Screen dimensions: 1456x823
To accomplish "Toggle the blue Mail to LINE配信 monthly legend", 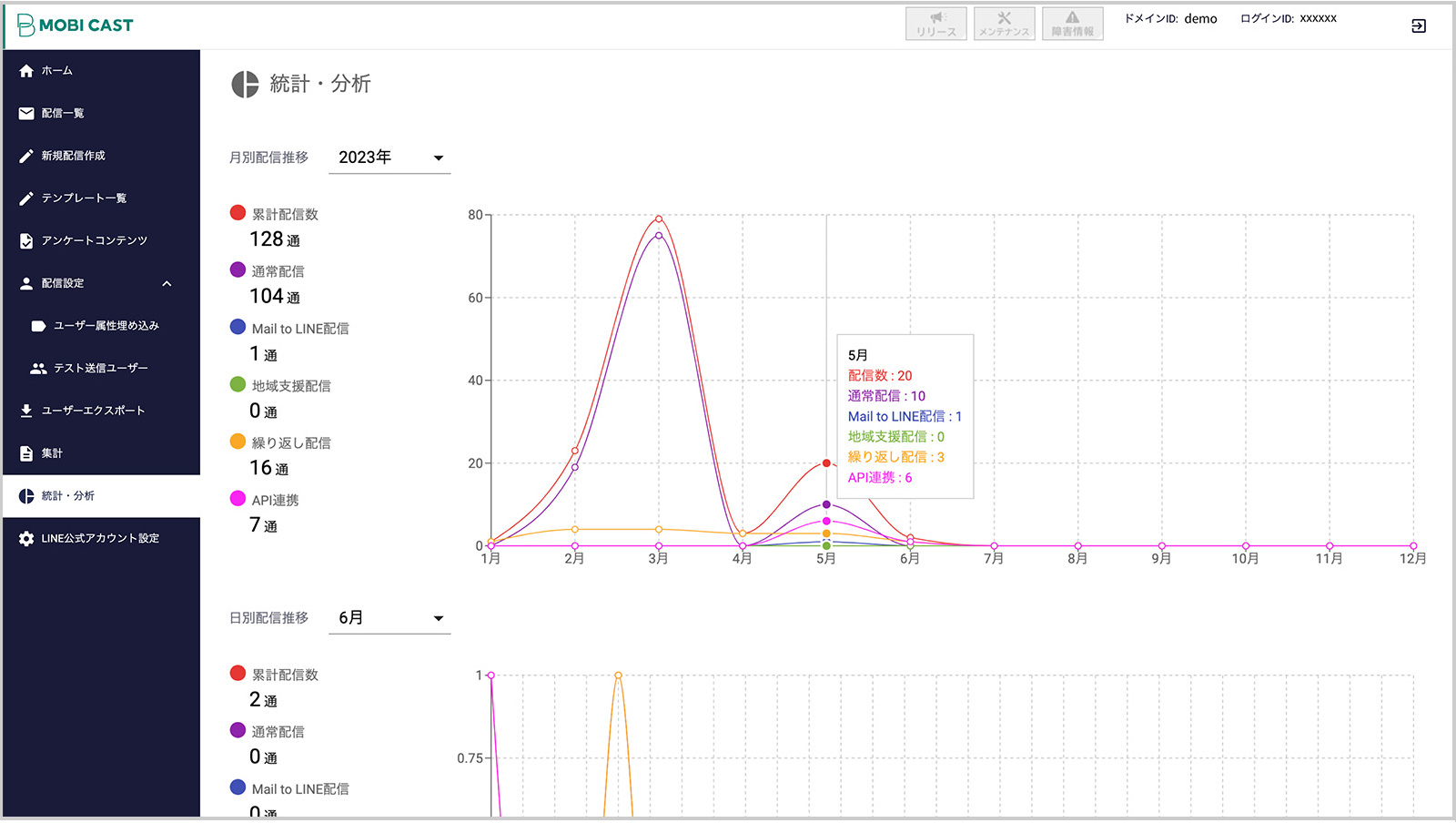I will (x=238, y=327).
